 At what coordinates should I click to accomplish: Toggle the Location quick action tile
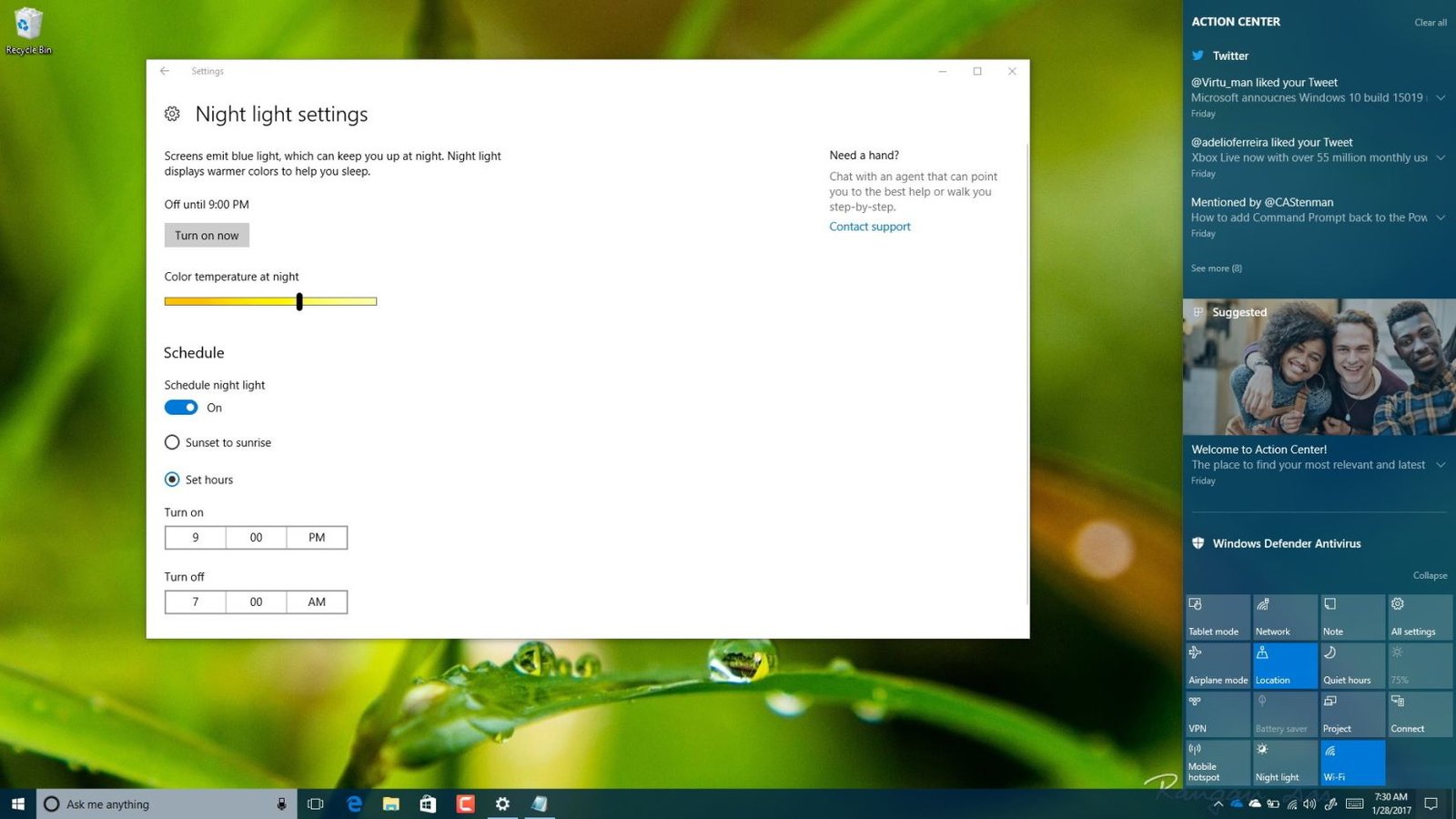click(x=1284, y=665)
